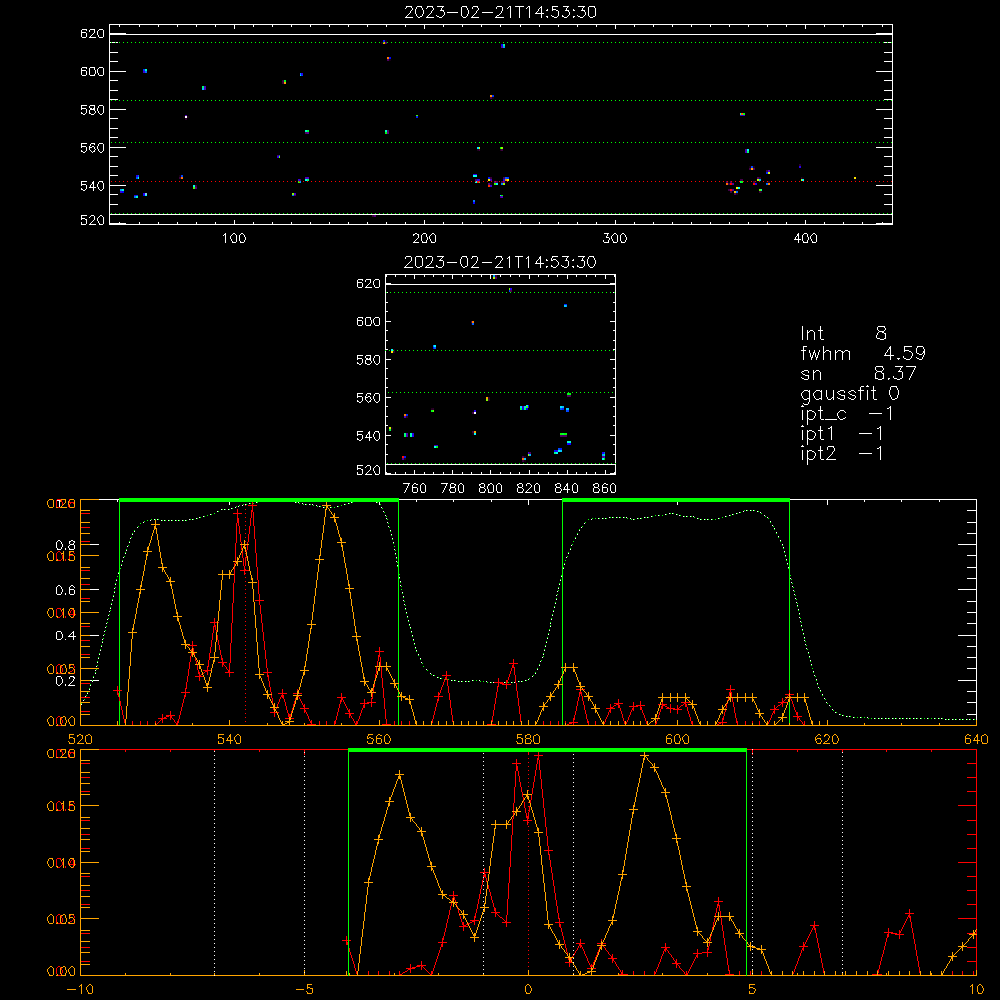
Task: Click the 620 y-axis label of top plot
Action: (x=92, y=34)
